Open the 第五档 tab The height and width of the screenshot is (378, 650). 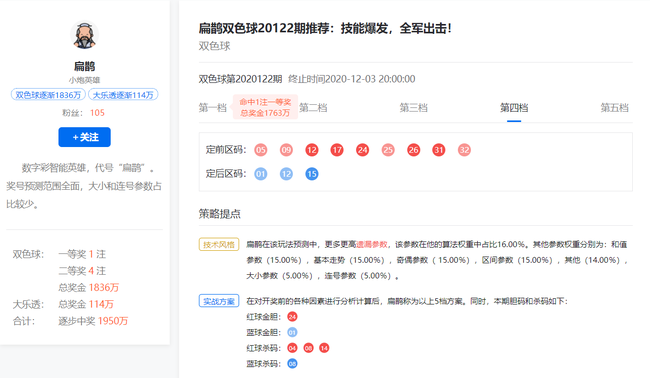615,108
